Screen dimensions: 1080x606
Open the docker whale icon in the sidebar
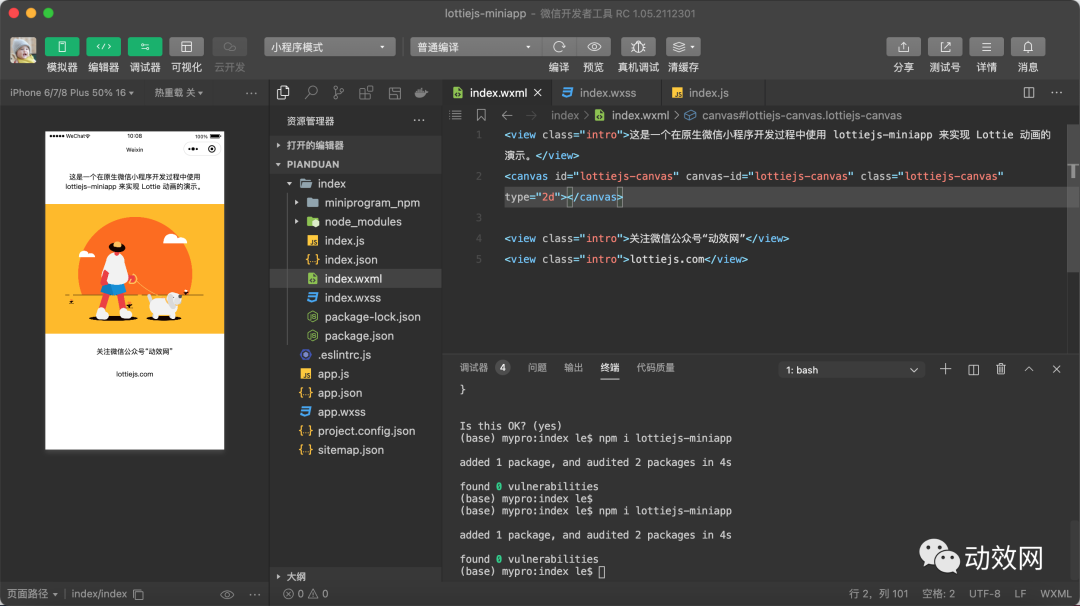422,92
